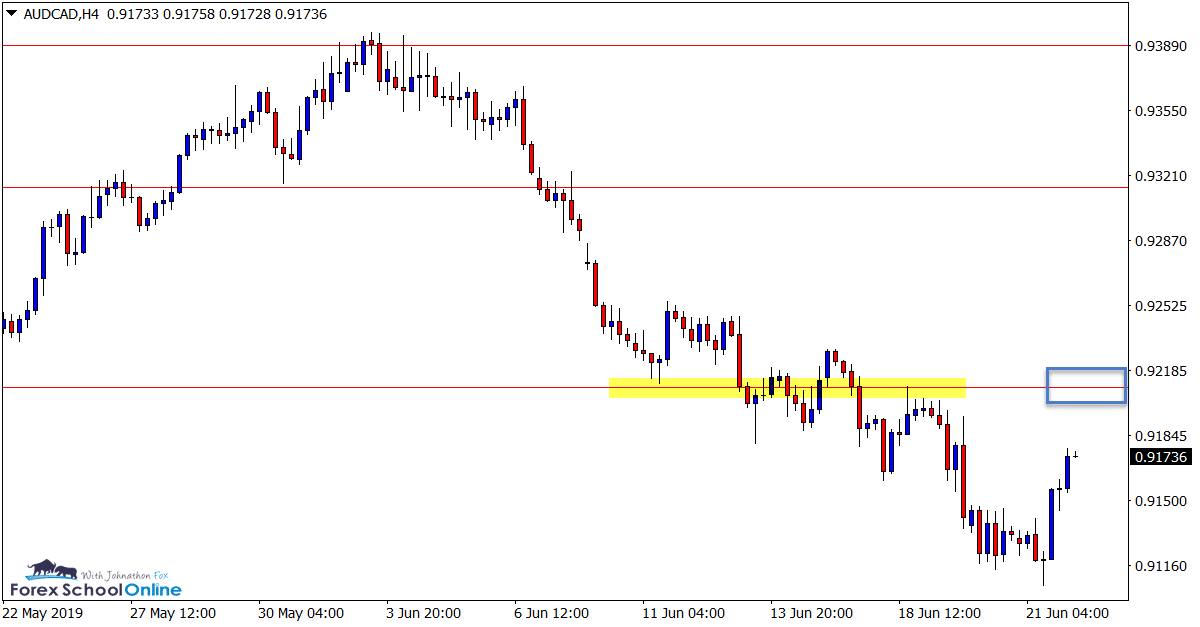Viewport: 1200px width, 627px height.
Task: Click the chart menu triangle beside AUDCAD,H4
Action: (11, 15)
